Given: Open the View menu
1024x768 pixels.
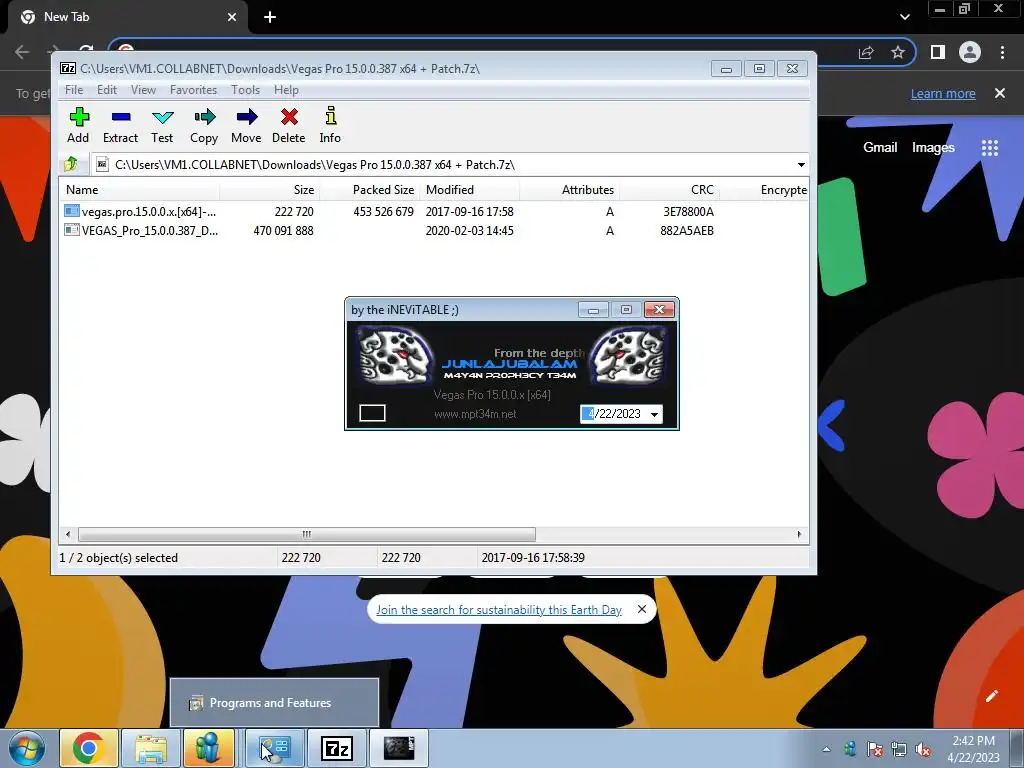Looking at the screenshot, I should click(143, 90).
